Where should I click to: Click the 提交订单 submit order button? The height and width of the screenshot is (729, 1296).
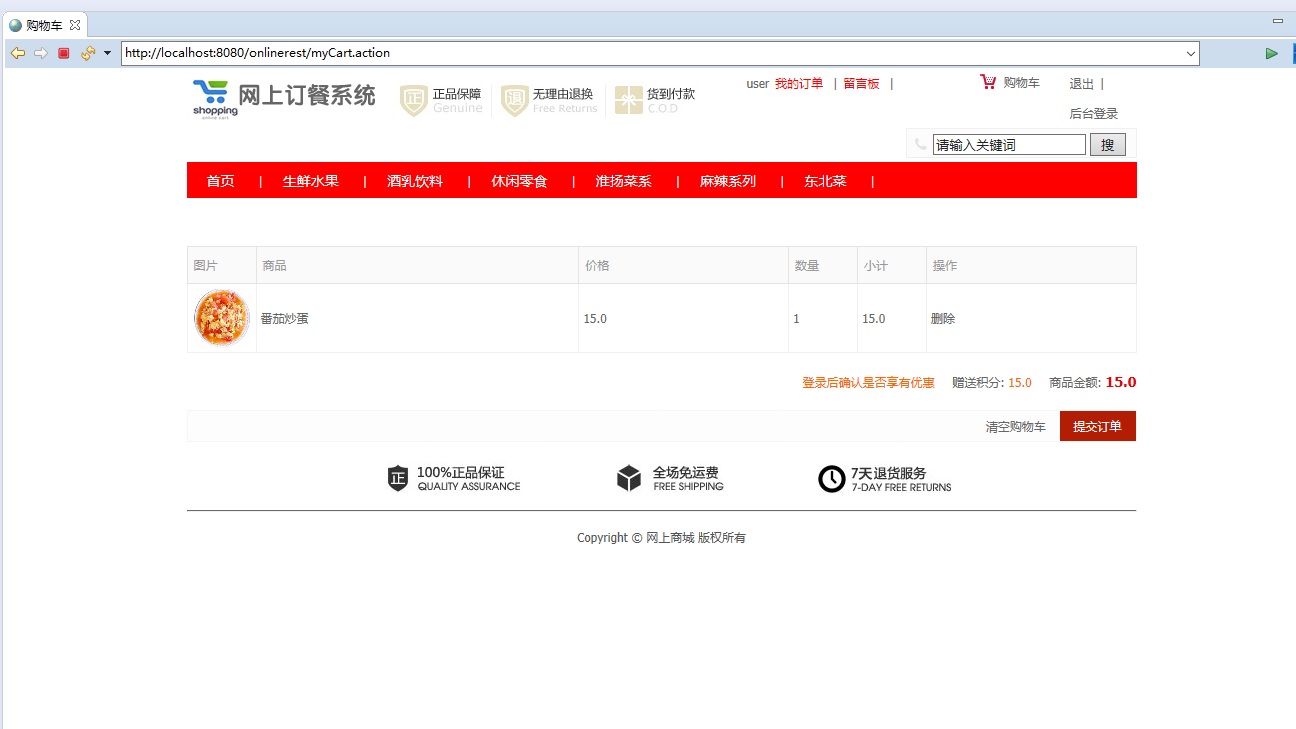[1097, 425]
